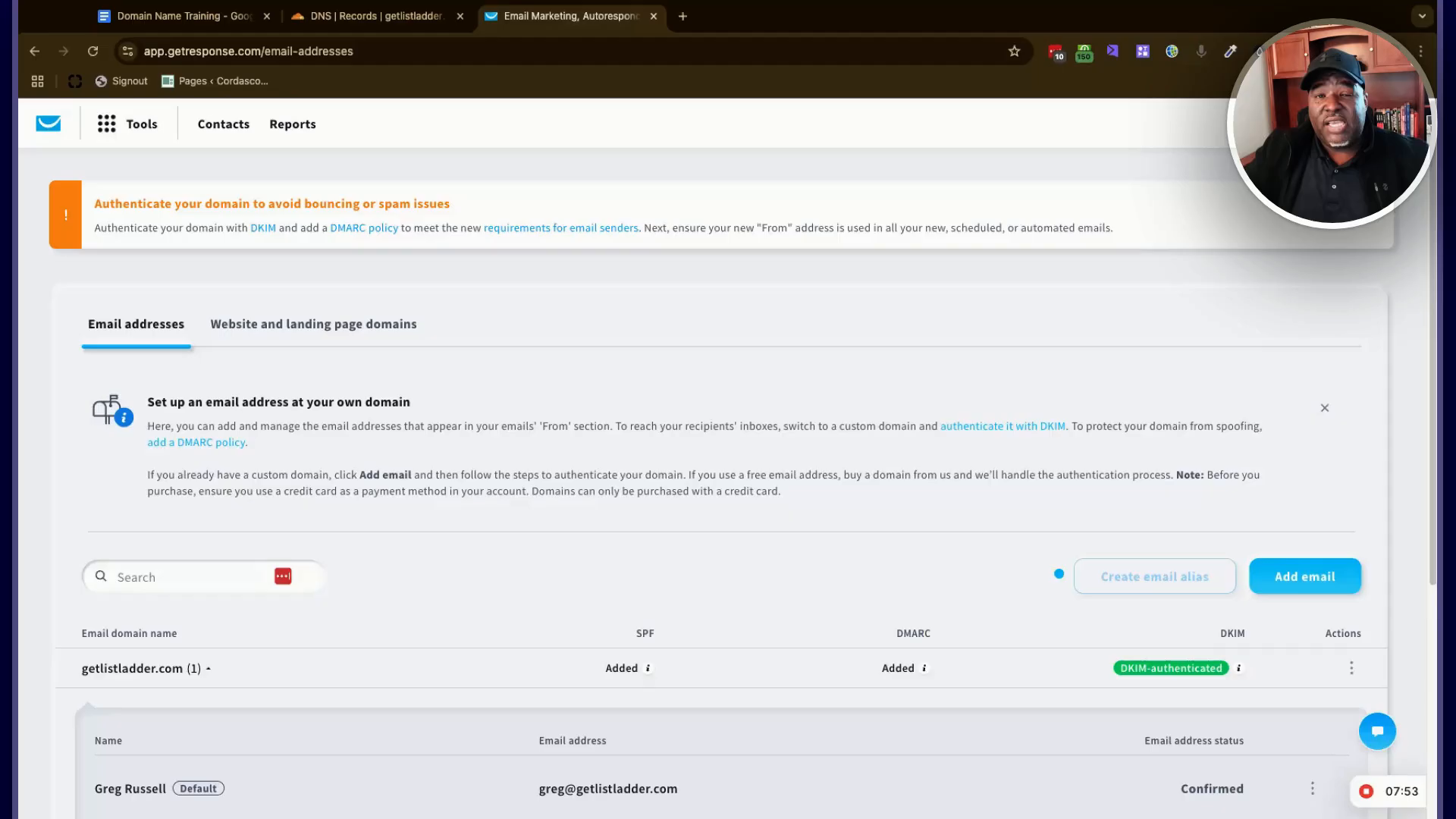Viewport: 1456px width, 819px height.
Task: Open Website and landing page domains tab
Action: [x=313, y=324]
